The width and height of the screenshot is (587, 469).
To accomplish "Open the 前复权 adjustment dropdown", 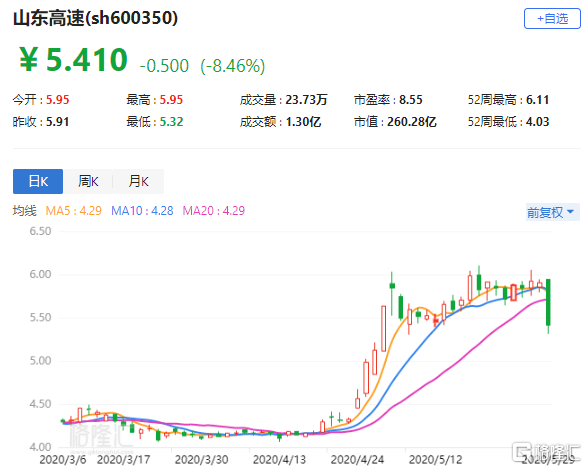I will click(x=553, y=212).
